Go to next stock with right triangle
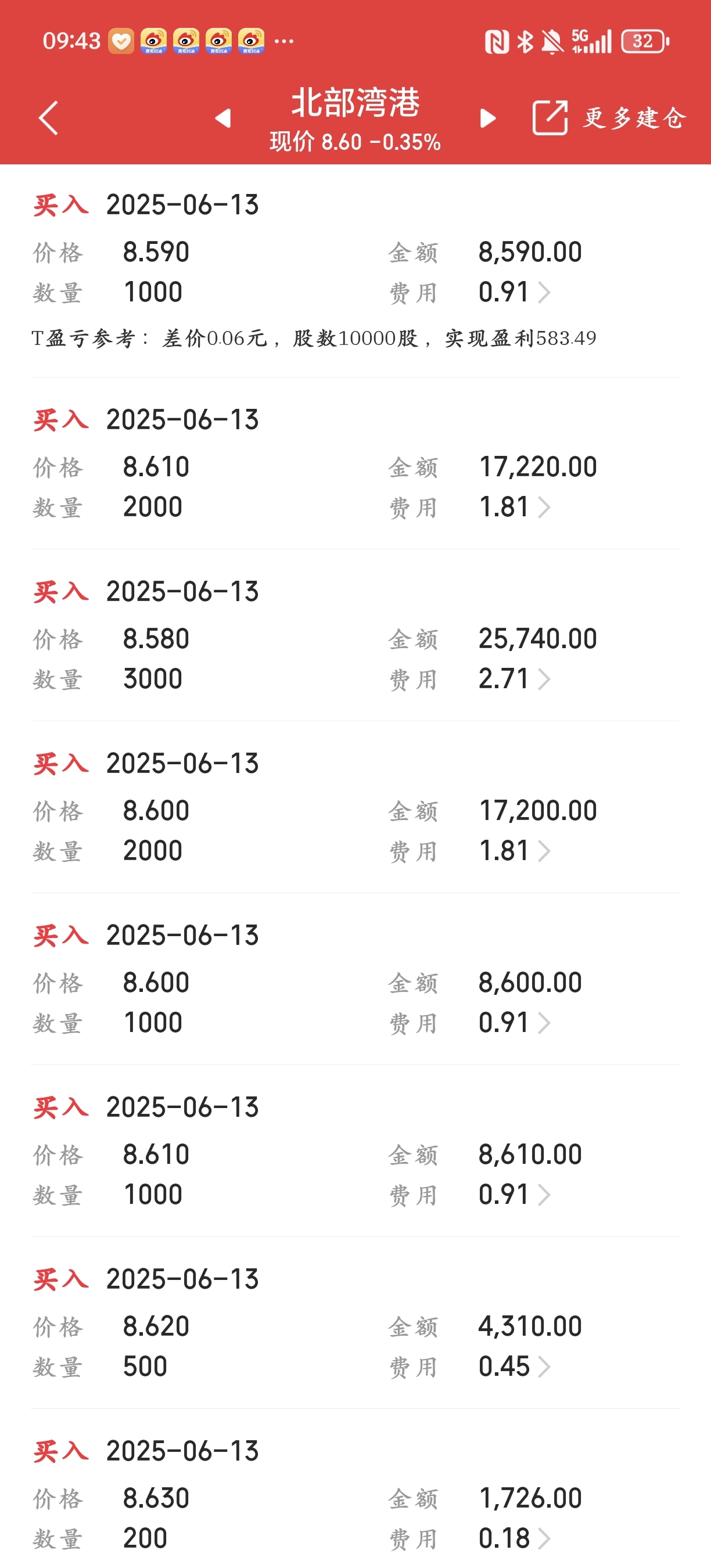711x1568 pixels. tap(487, 117)
